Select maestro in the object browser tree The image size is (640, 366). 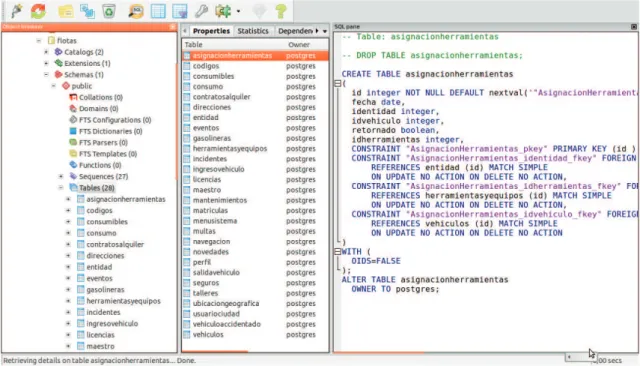click(100, 346)
